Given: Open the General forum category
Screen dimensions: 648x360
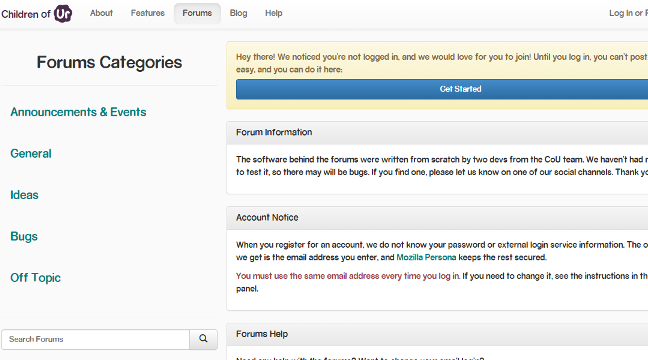Looking at the screenshot, I should coord(31,154).
